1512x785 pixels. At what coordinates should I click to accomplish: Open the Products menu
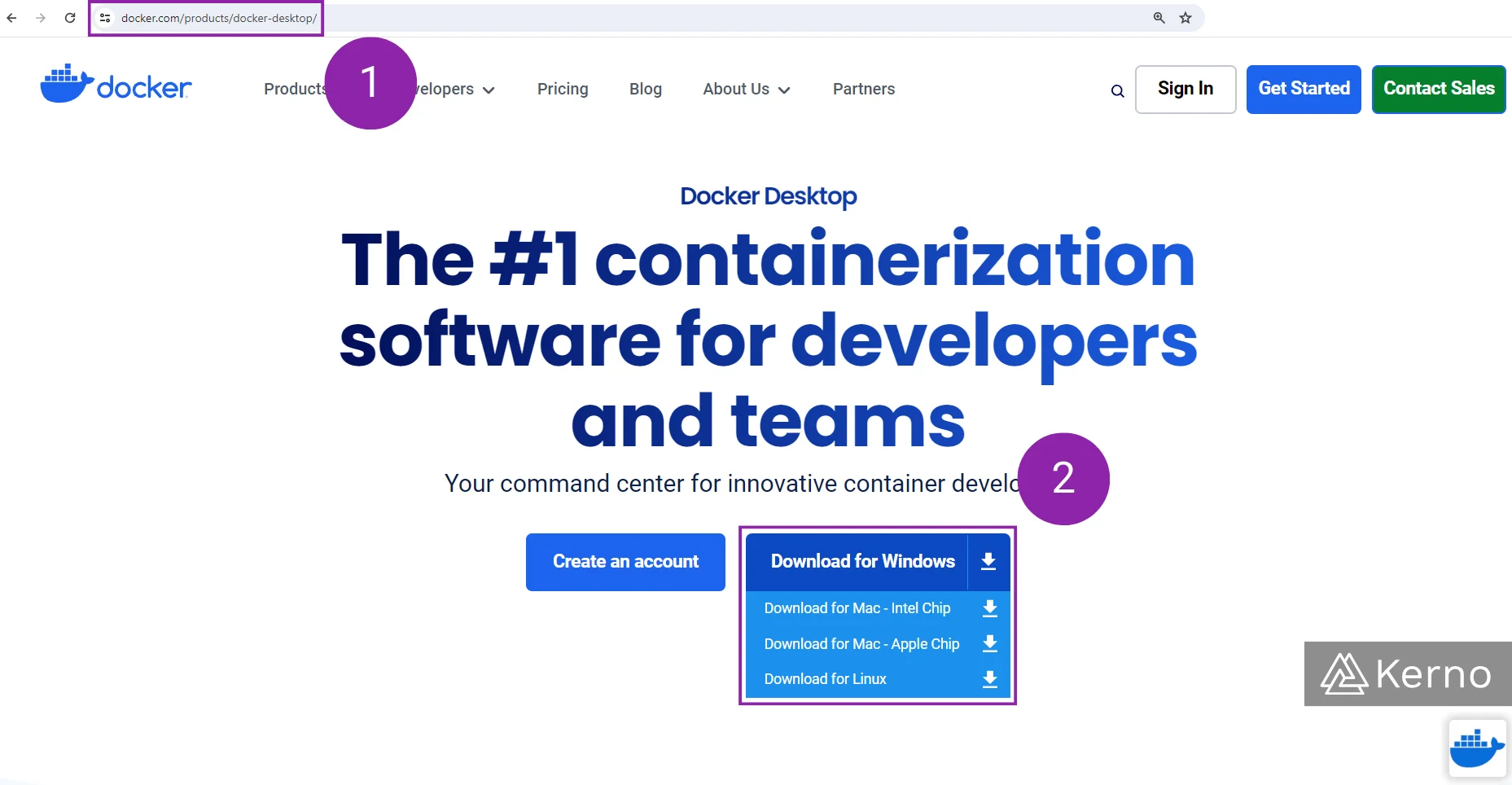(x=297, y=90)
